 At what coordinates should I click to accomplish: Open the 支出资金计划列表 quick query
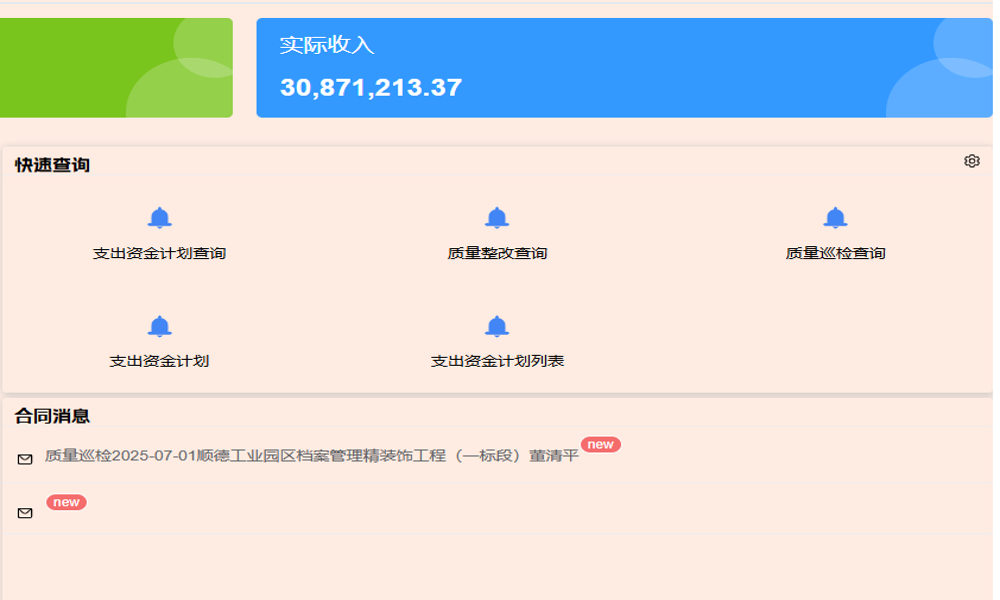click(x=496, y=361)
